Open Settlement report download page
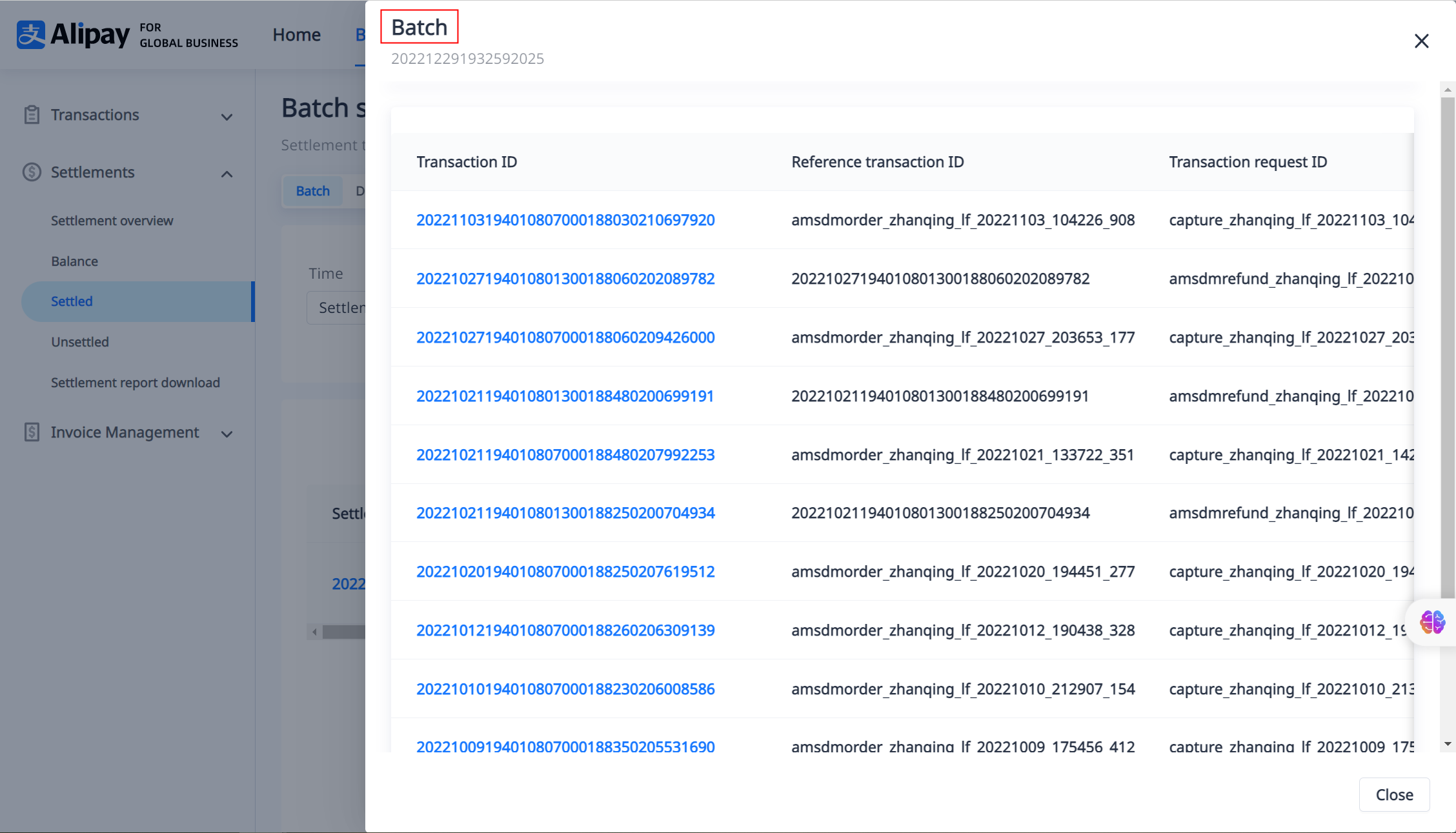This screenshot has height=833, width=1456. [136, 383]
